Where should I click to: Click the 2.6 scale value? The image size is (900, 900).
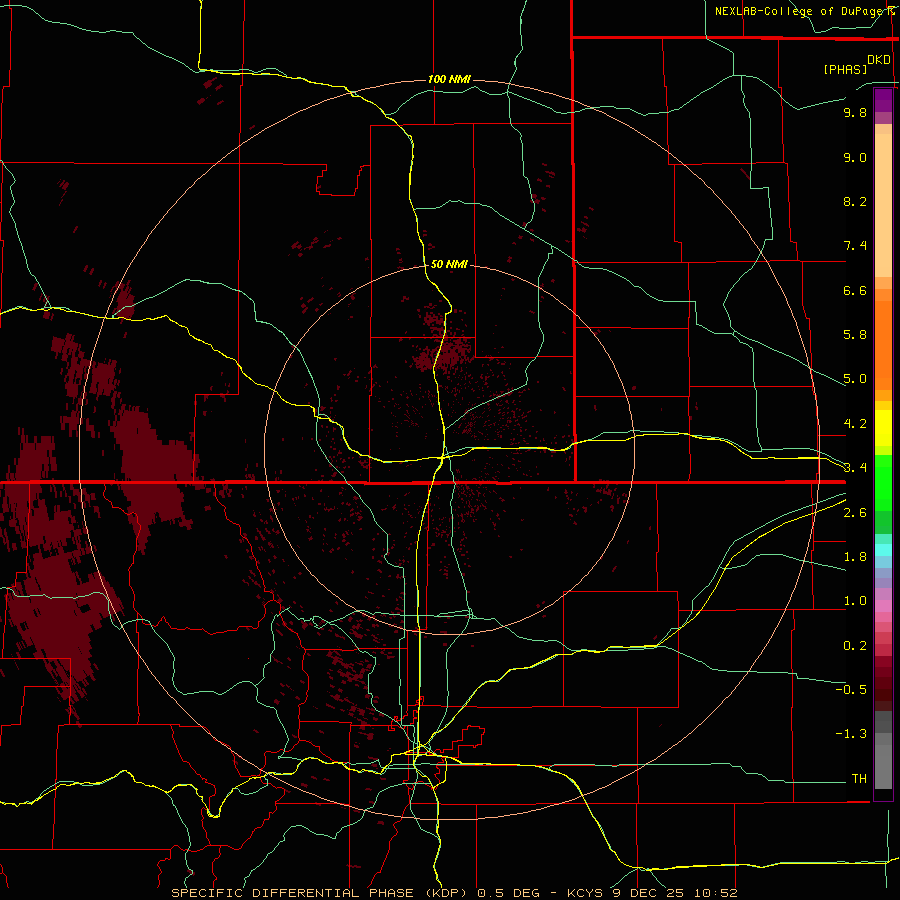855,513
